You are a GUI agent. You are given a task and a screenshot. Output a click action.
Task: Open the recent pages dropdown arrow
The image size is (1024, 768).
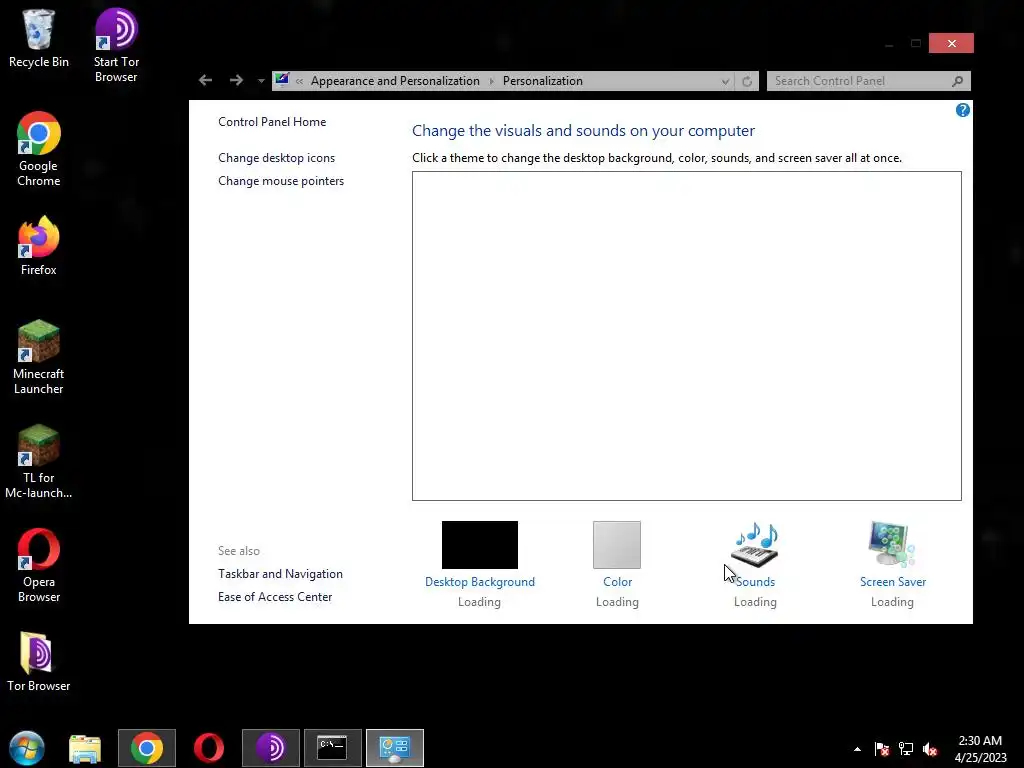pos(261,81)
